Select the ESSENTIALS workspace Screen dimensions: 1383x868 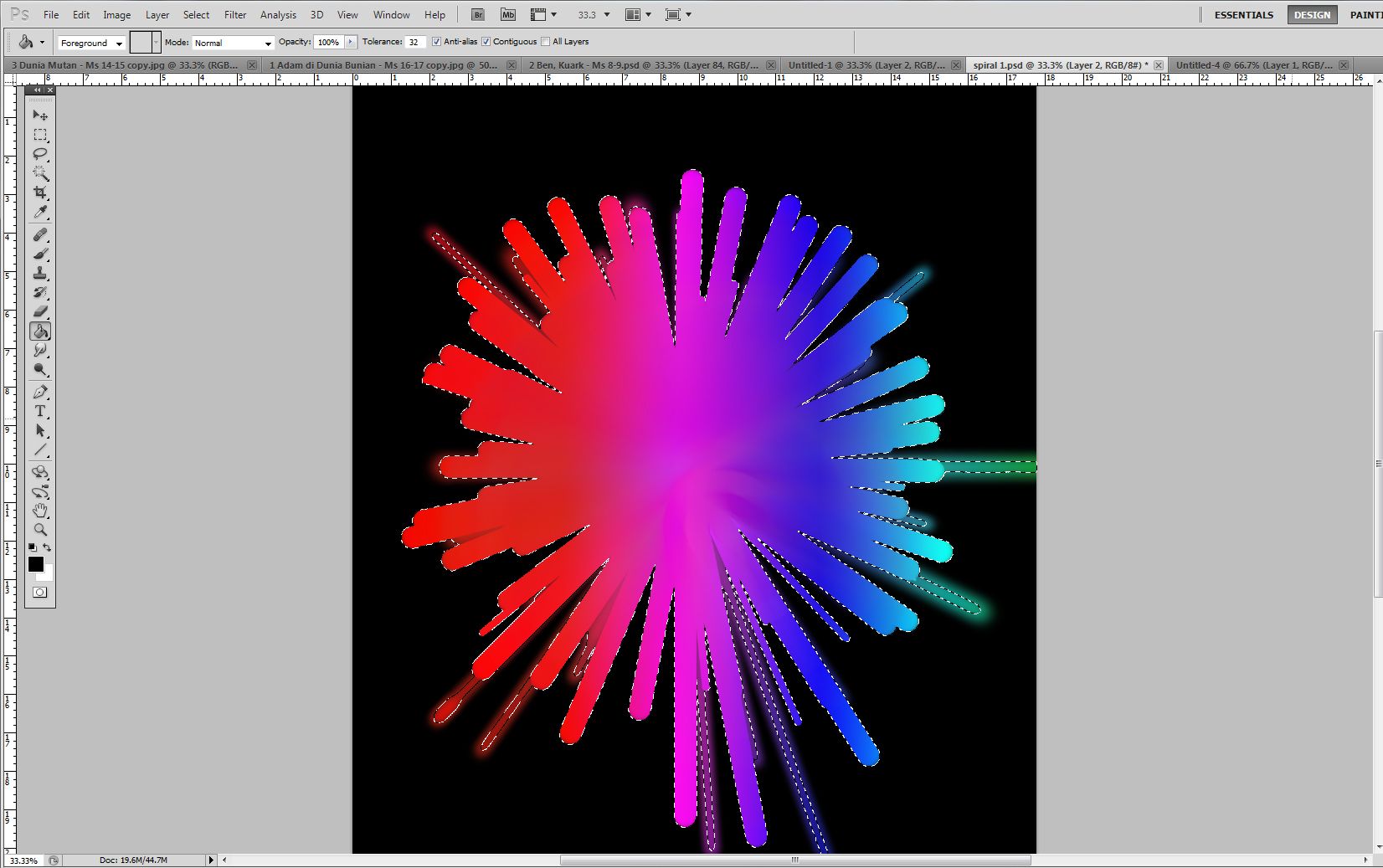pos(1243,14)
